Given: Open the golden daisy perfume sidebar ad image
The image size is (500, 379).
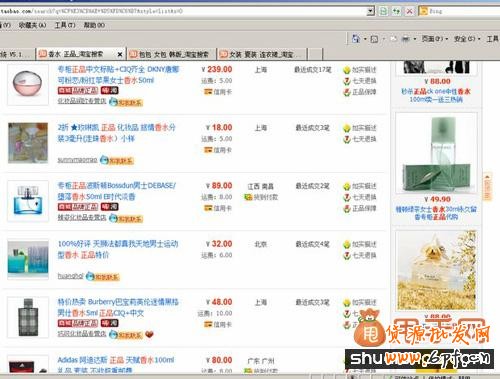Looking at the screenshot, I should 436,270.
